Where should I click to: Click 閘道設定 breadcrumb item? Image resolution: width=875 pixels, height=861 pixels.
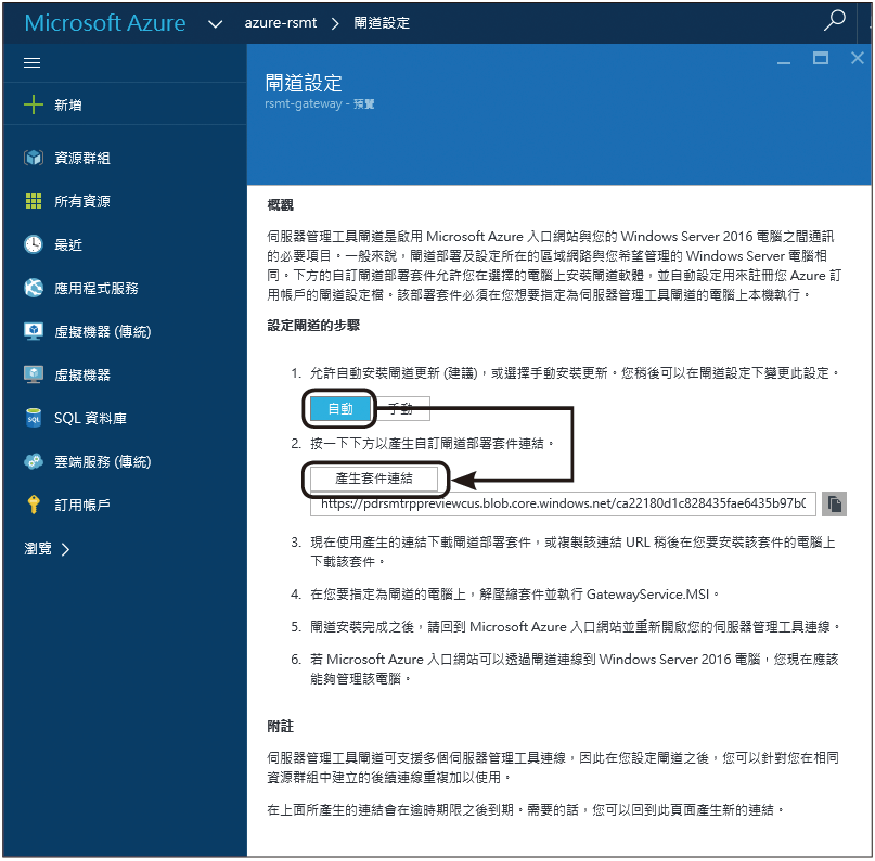pyautogui.click(x=382, y=23)
